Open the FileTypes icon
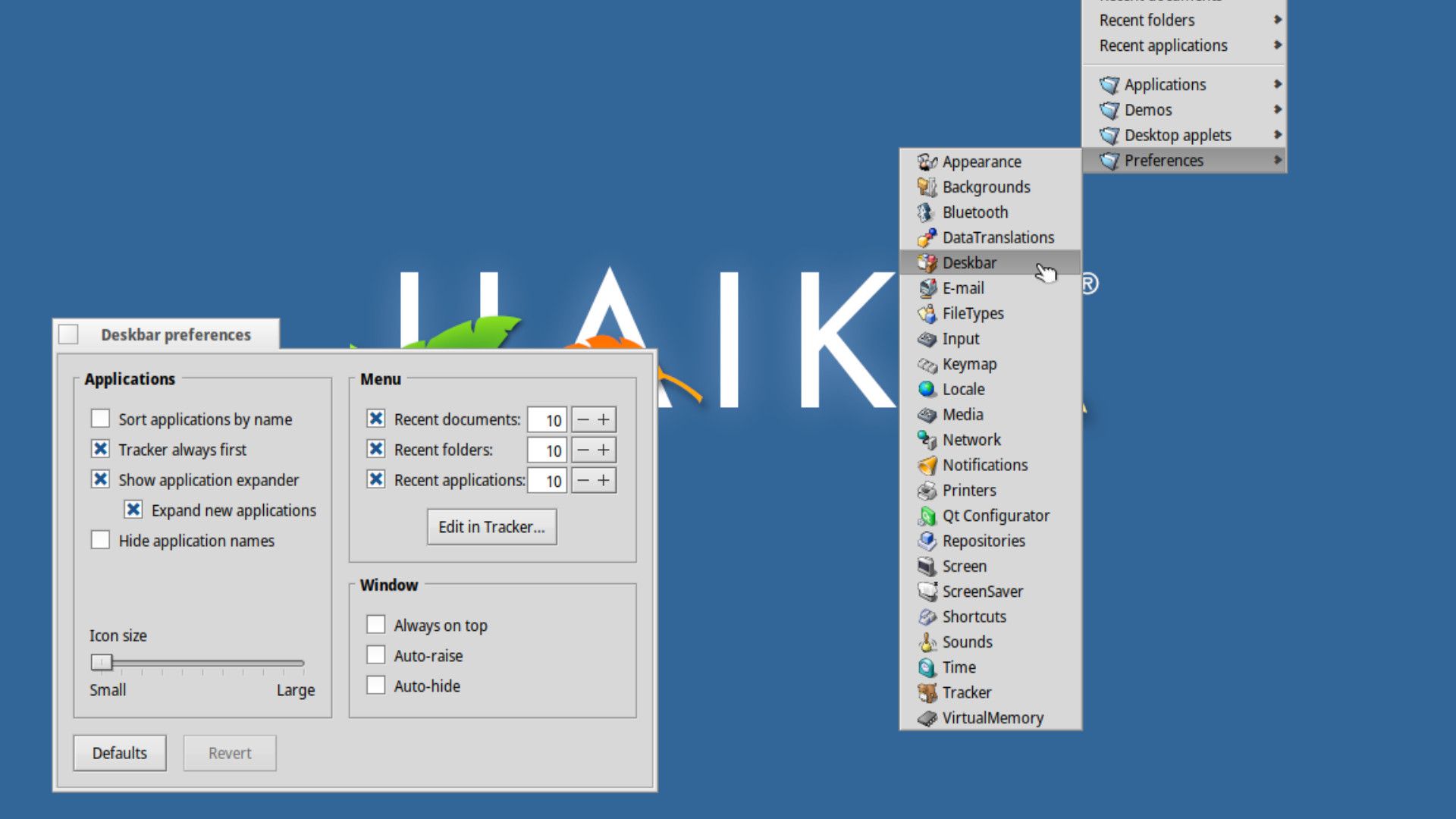The width and height of the screenshot is (1456, 819). (x=927, y=313)
